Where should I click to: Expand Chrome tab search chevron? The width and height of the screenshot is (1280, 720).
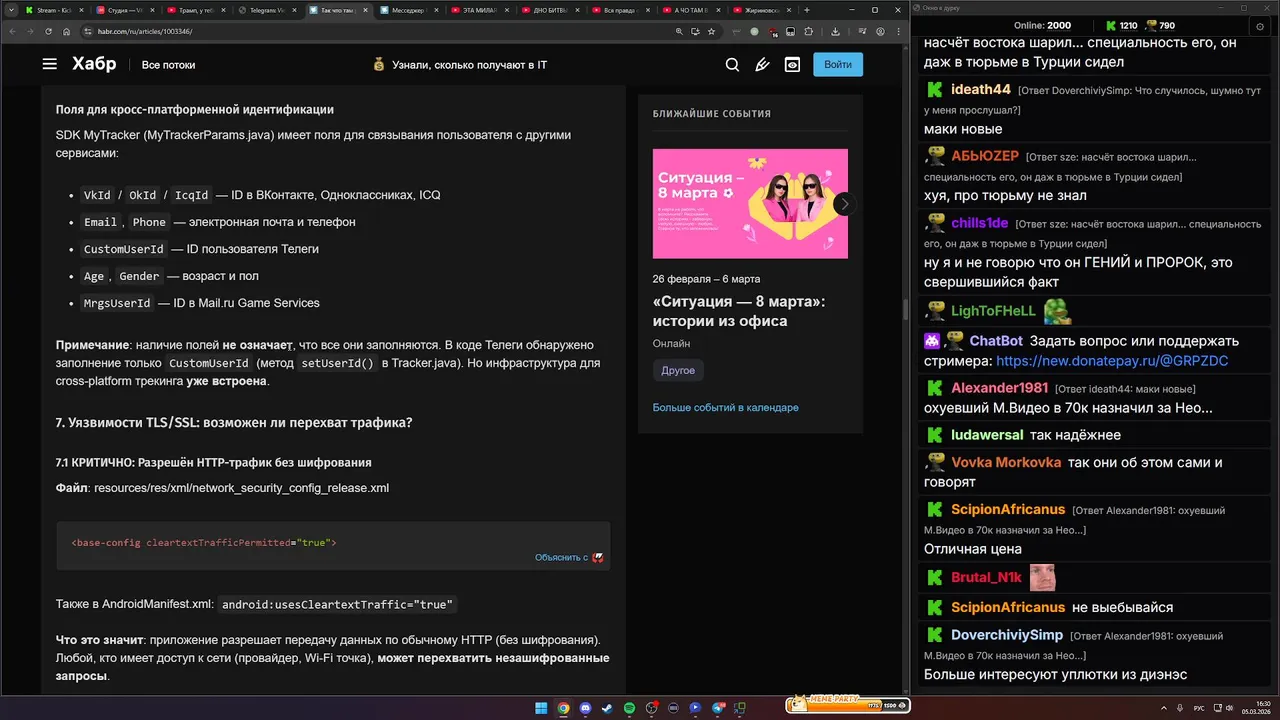click(x=11, y=10)
